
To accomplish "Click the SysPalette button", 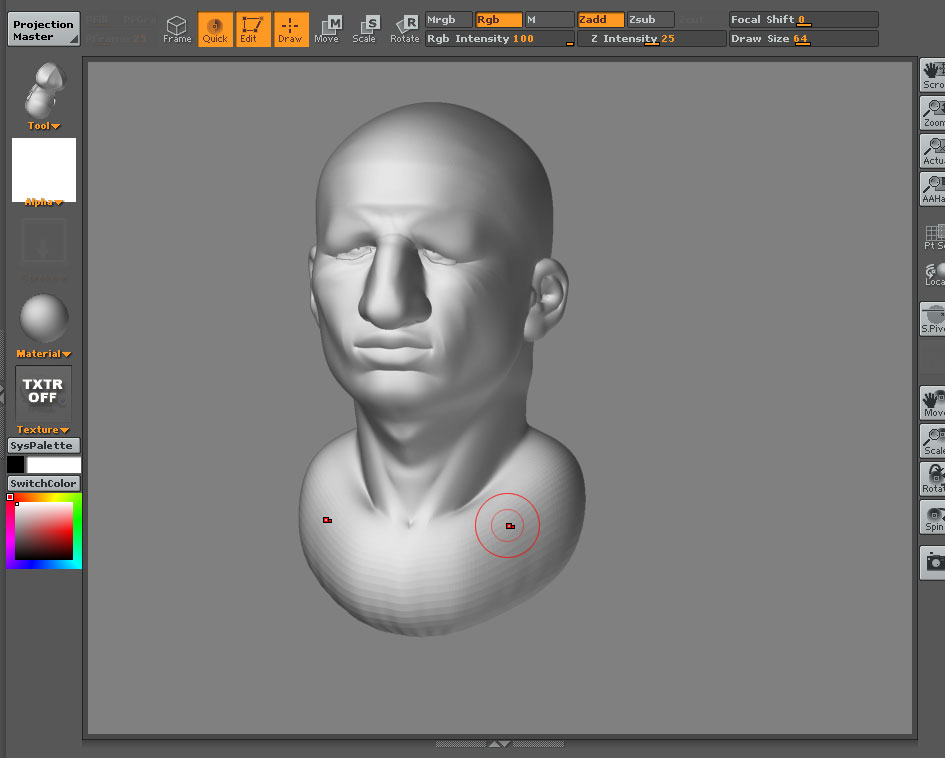I will pyautogui.click(x=43, y=446).
